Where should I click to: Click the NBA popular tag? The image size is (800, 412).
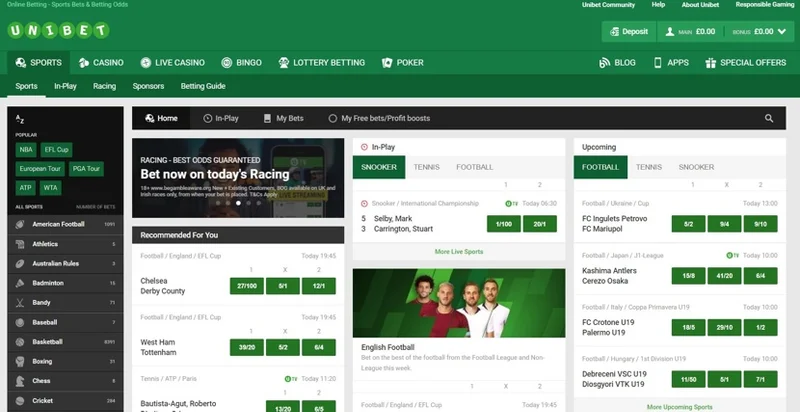pos(26,150)
